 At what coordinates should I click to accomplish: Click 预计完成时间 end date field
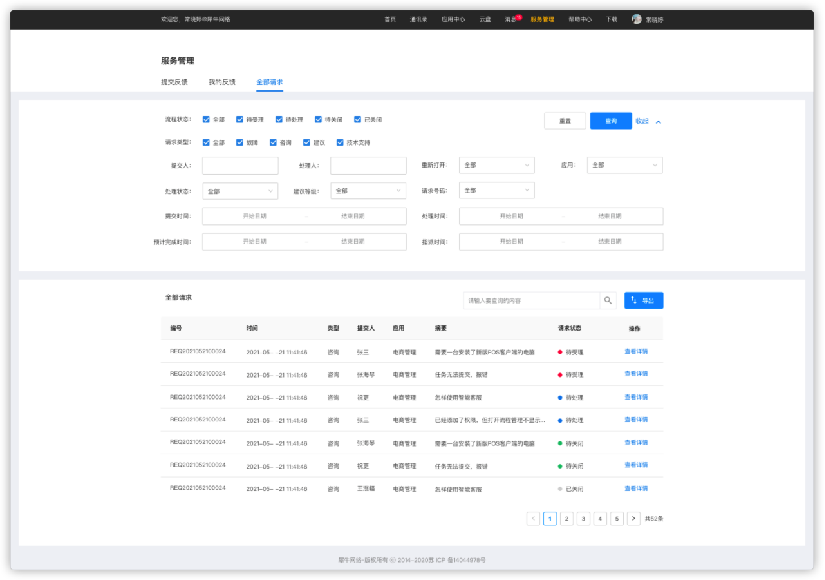[353, 242]
